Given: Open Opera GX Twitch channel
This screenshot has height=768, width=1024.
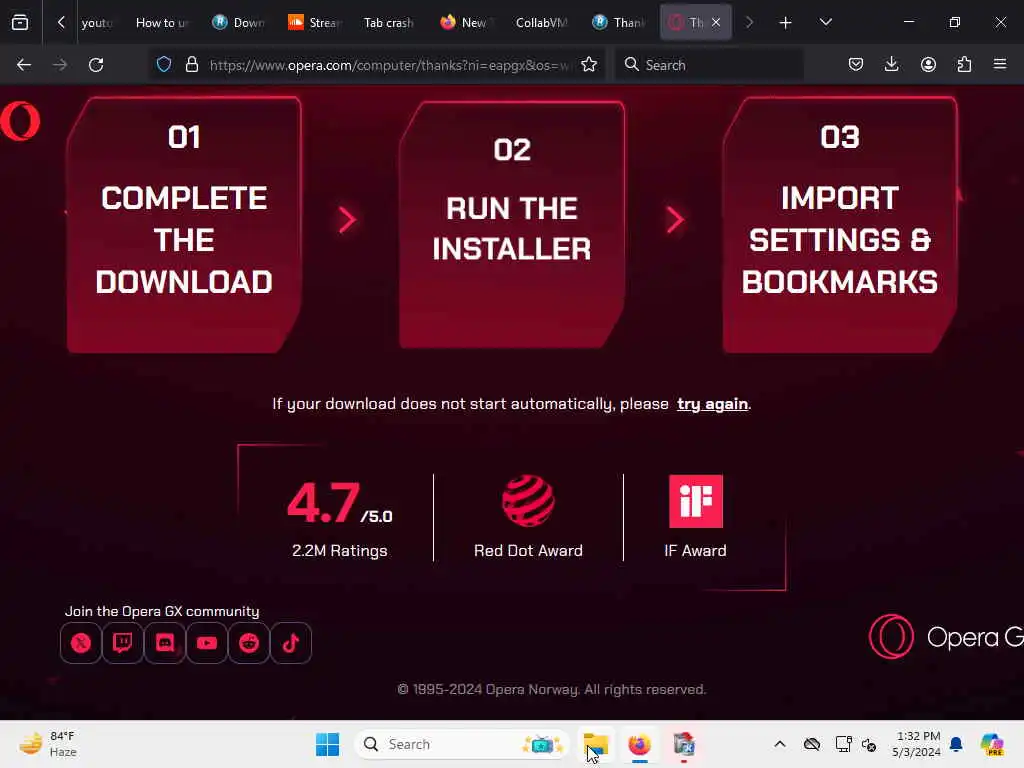Looking at the screenshot, I should tap(123, 643).
